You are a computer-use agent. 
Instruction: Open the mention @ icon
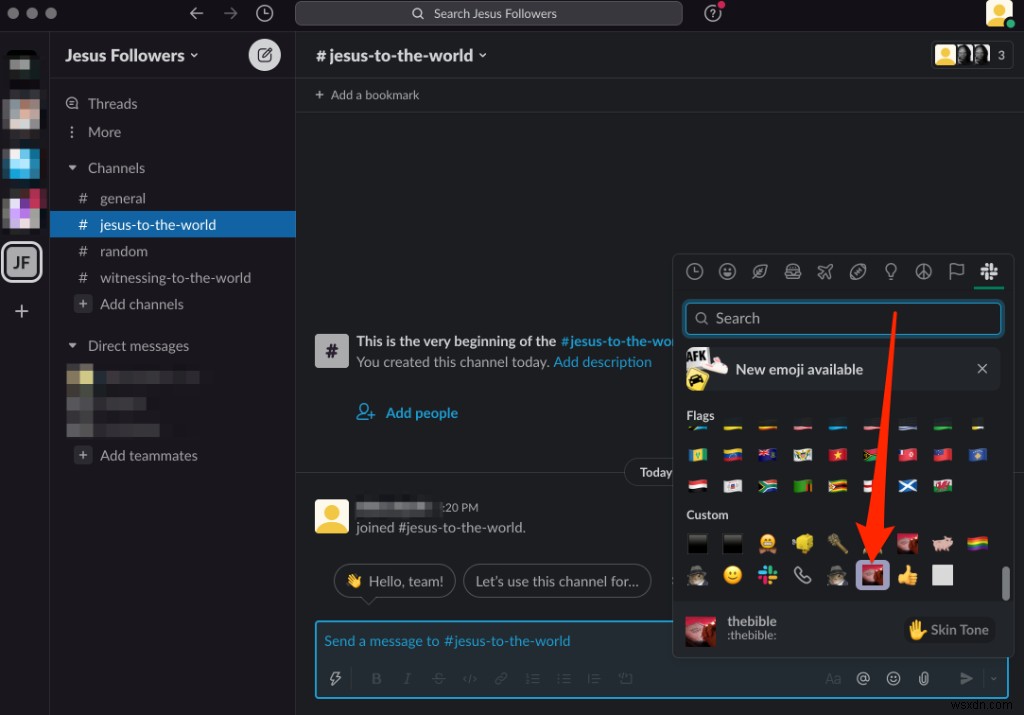[x=863, y=678]
